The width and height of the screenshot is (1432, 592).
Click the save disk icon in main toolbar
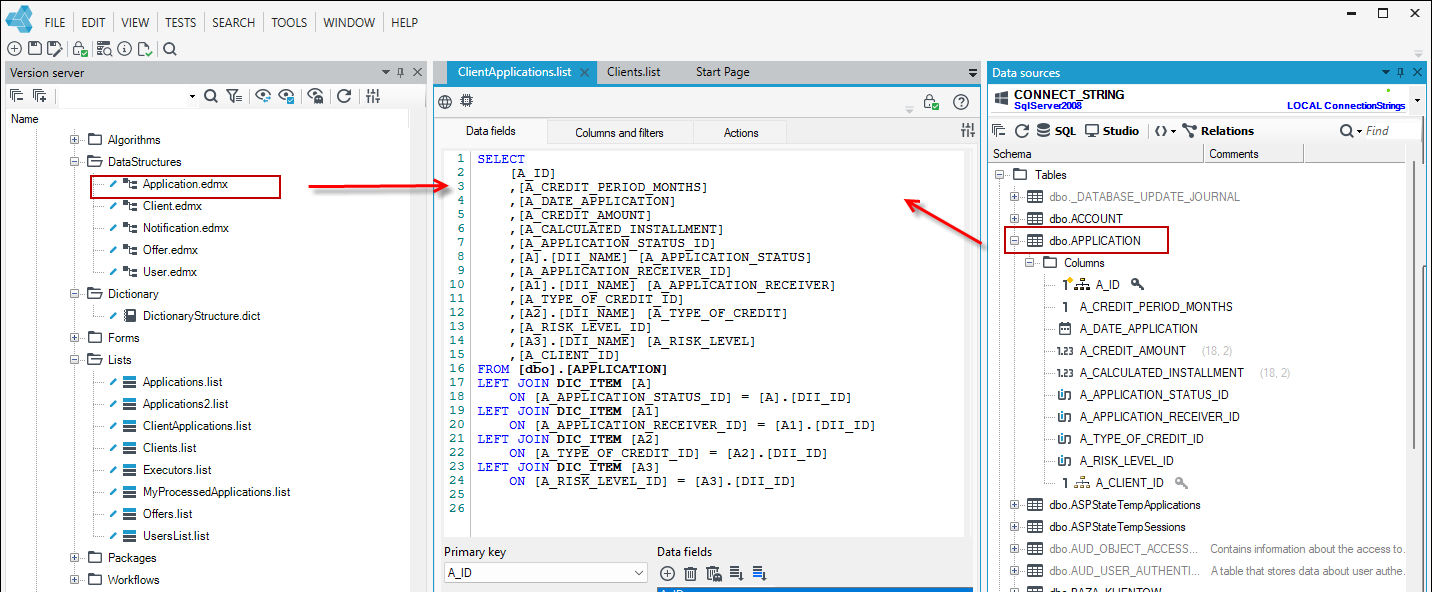click(x=34, y=48)
